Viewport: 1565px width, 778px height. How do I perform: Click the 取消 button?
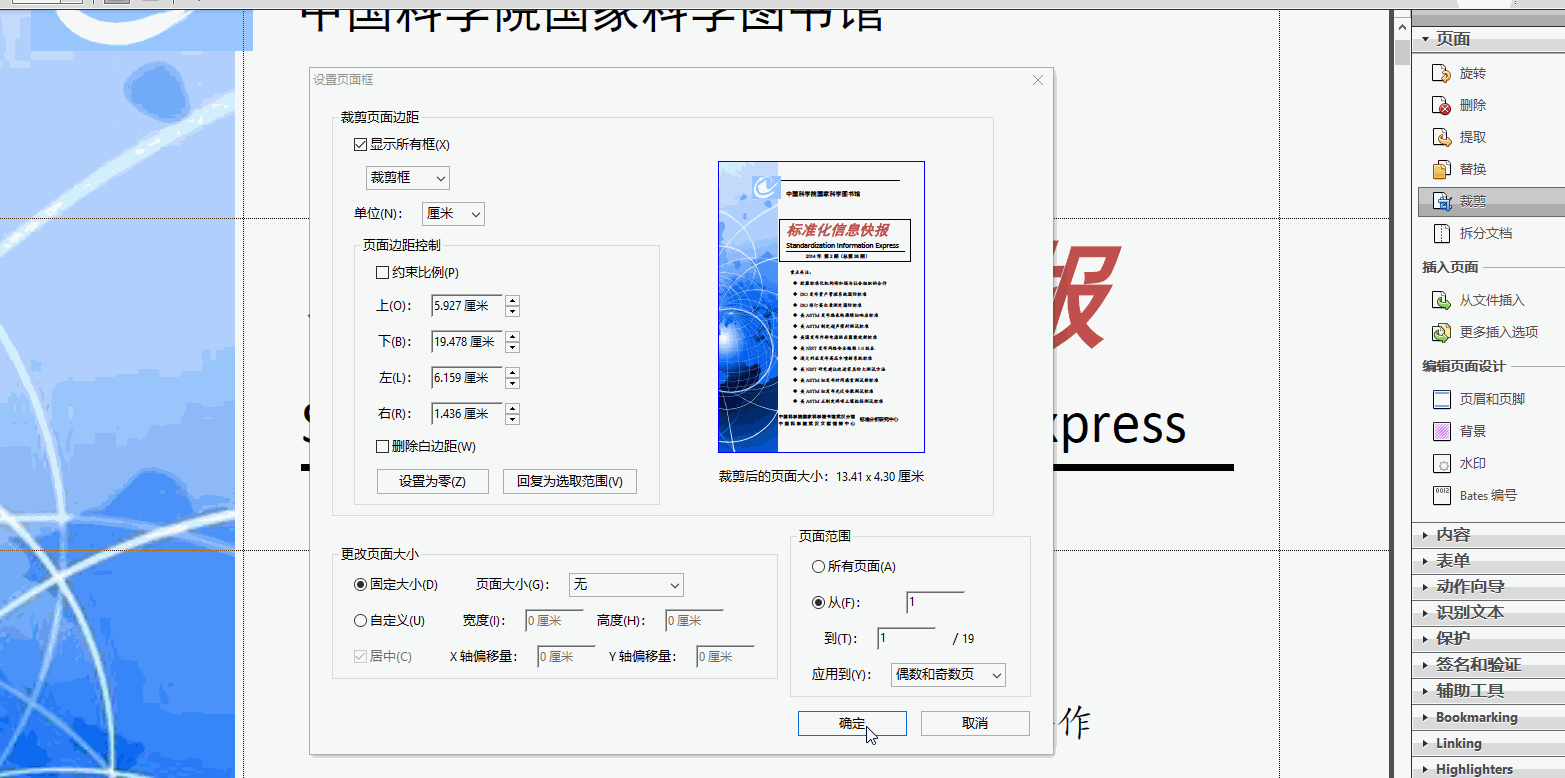[x=975, y=723]
